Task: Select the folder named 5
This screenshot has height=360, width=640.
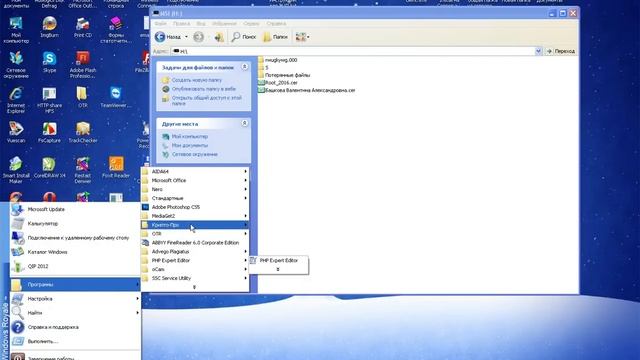Action: 263,67
